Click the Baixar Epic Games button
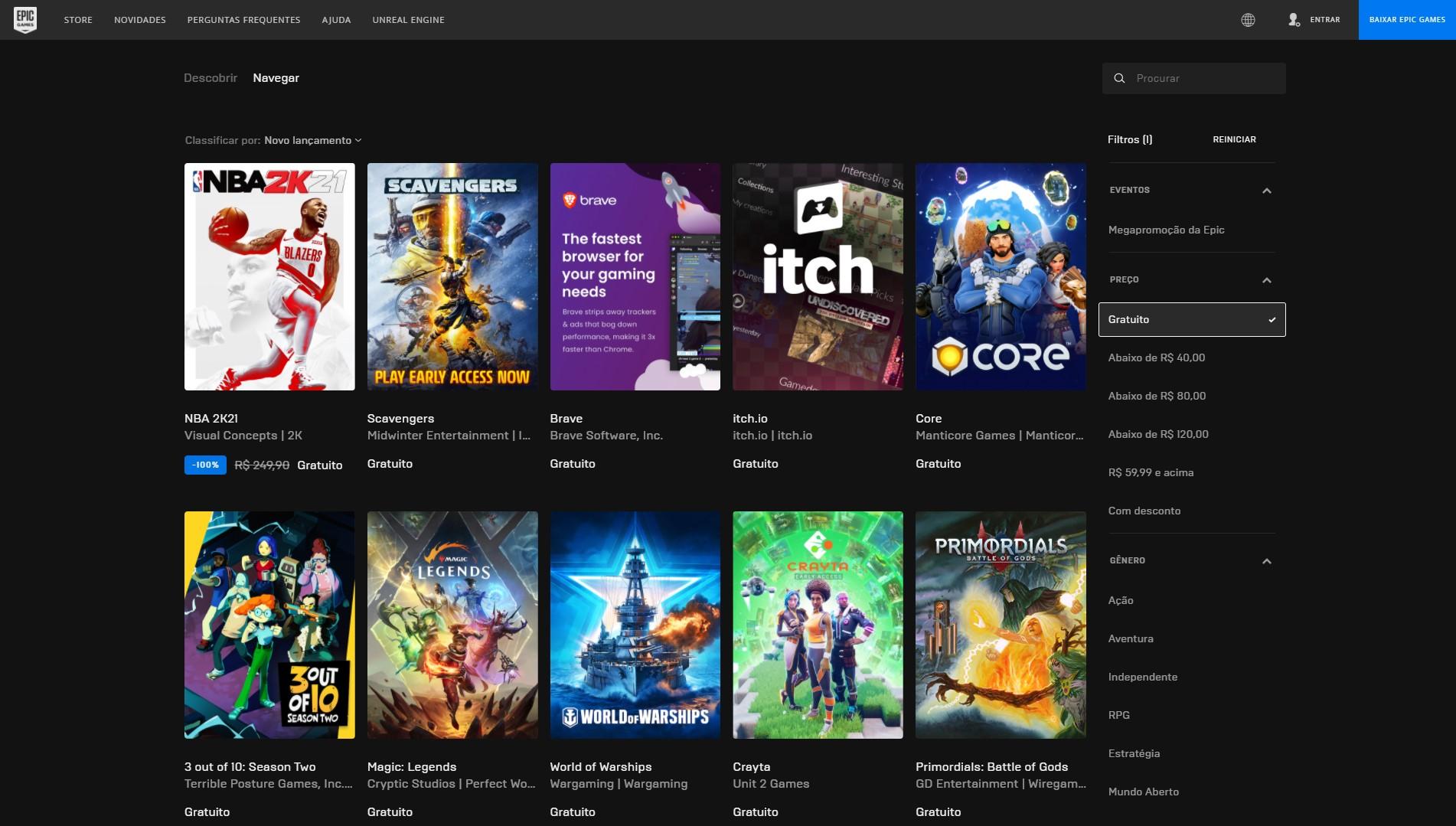The height and width of the screenshot is (826, 1456). pyautogui.click(x=1407, y=20)
